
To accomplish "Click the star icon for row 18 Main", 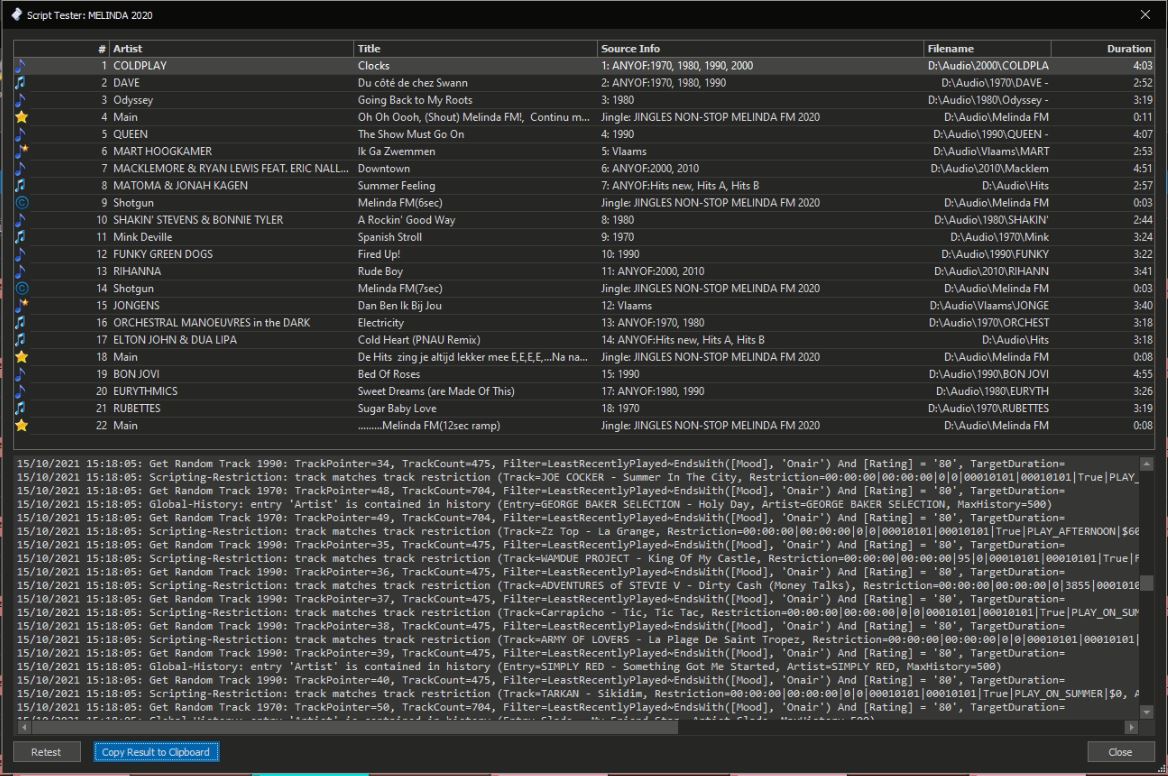I will point(22,357).
